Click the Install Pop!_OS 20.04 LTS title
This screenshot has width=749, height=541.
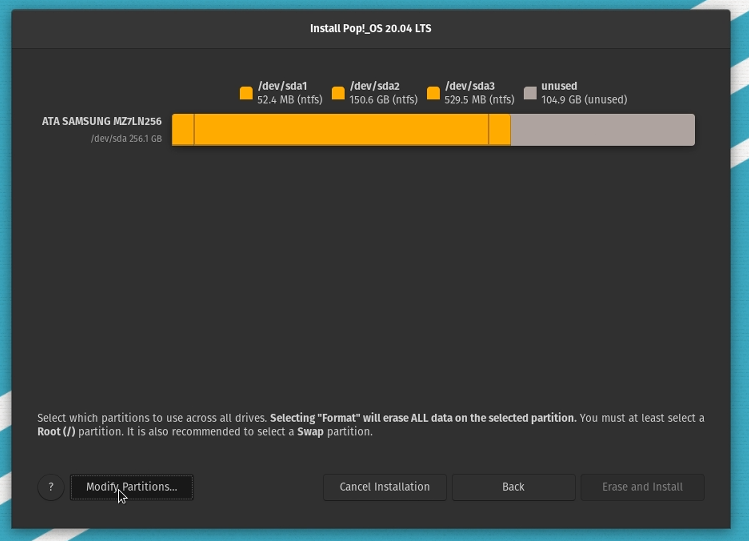pos(371,28)
